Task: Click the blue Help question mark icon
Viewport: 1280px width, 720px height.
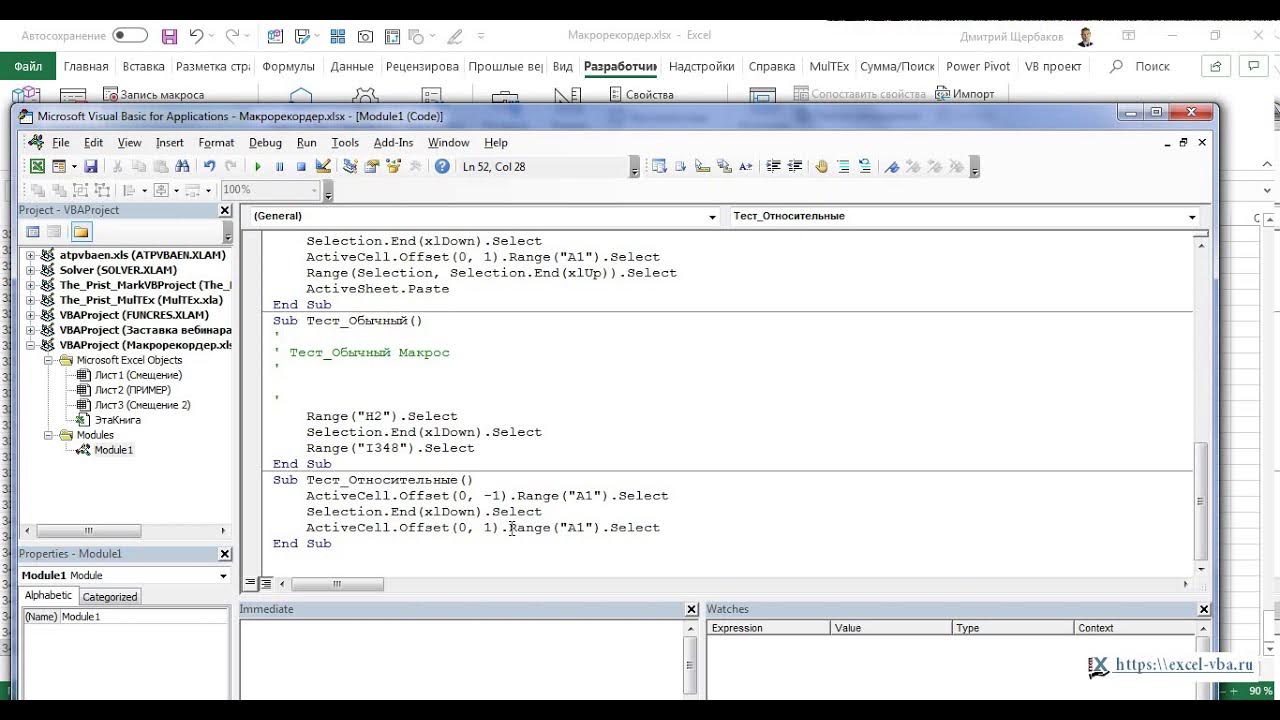Action: (x=442, y=167)
